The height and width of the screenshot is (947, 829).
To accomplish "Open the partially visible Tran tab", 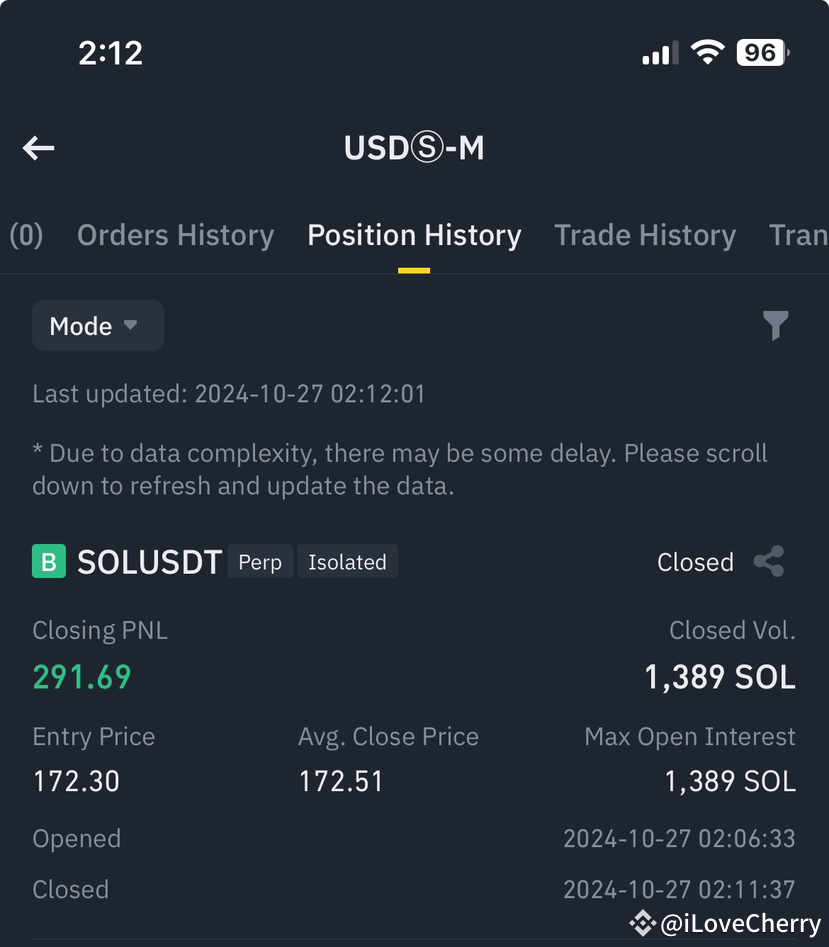I will (798, 235).
